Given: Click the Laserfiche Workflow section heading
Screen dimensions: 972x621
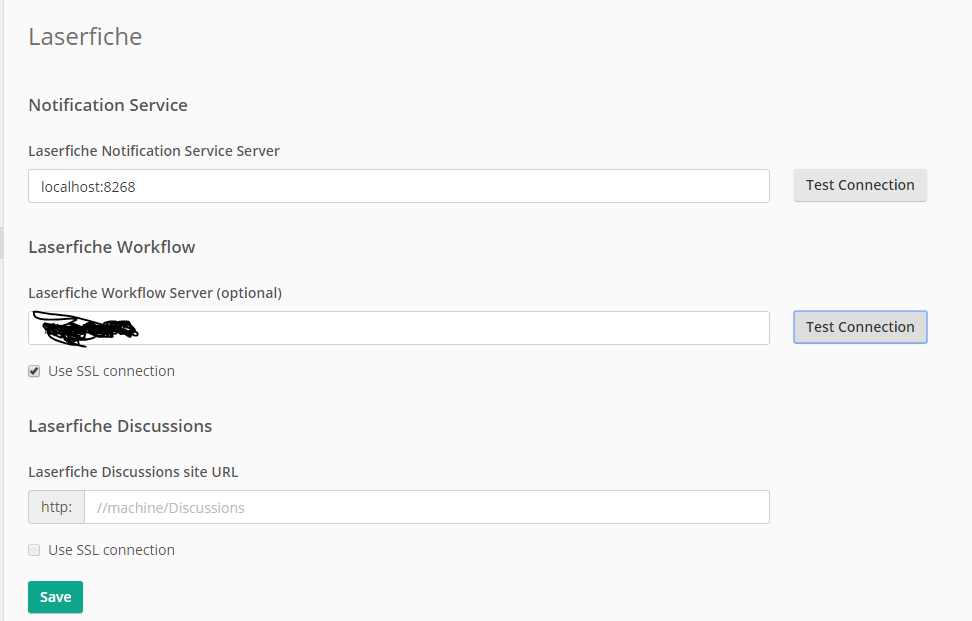Looking at the screenshot, I should point(112,247).
